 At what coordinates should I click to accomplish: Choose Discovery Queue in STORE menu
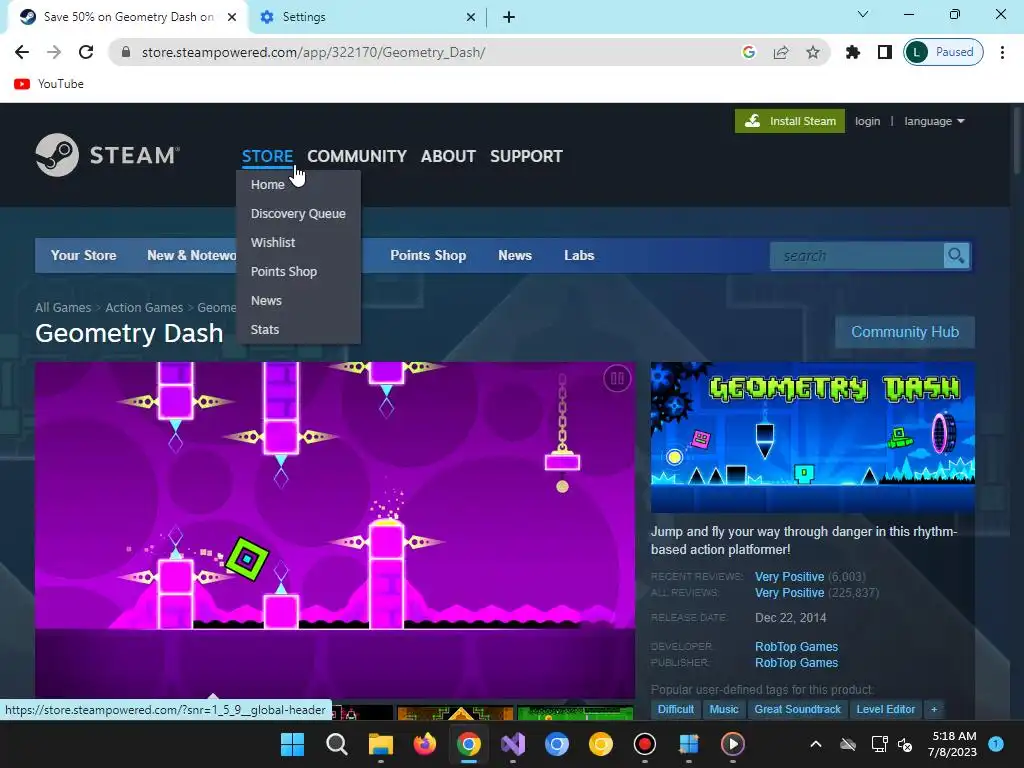click(x=298, y=214)
